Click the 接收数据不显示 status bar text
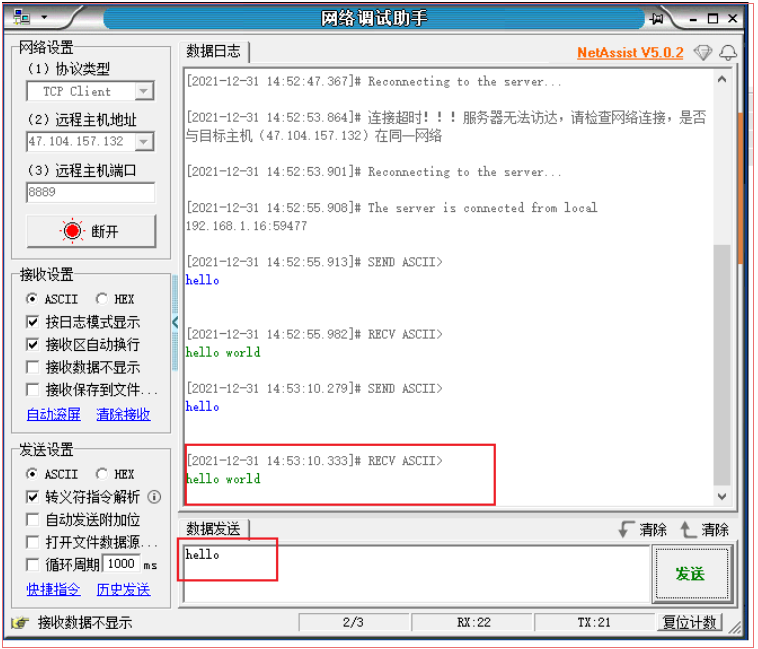The image size is (758, 649). [x=85, y=623]
